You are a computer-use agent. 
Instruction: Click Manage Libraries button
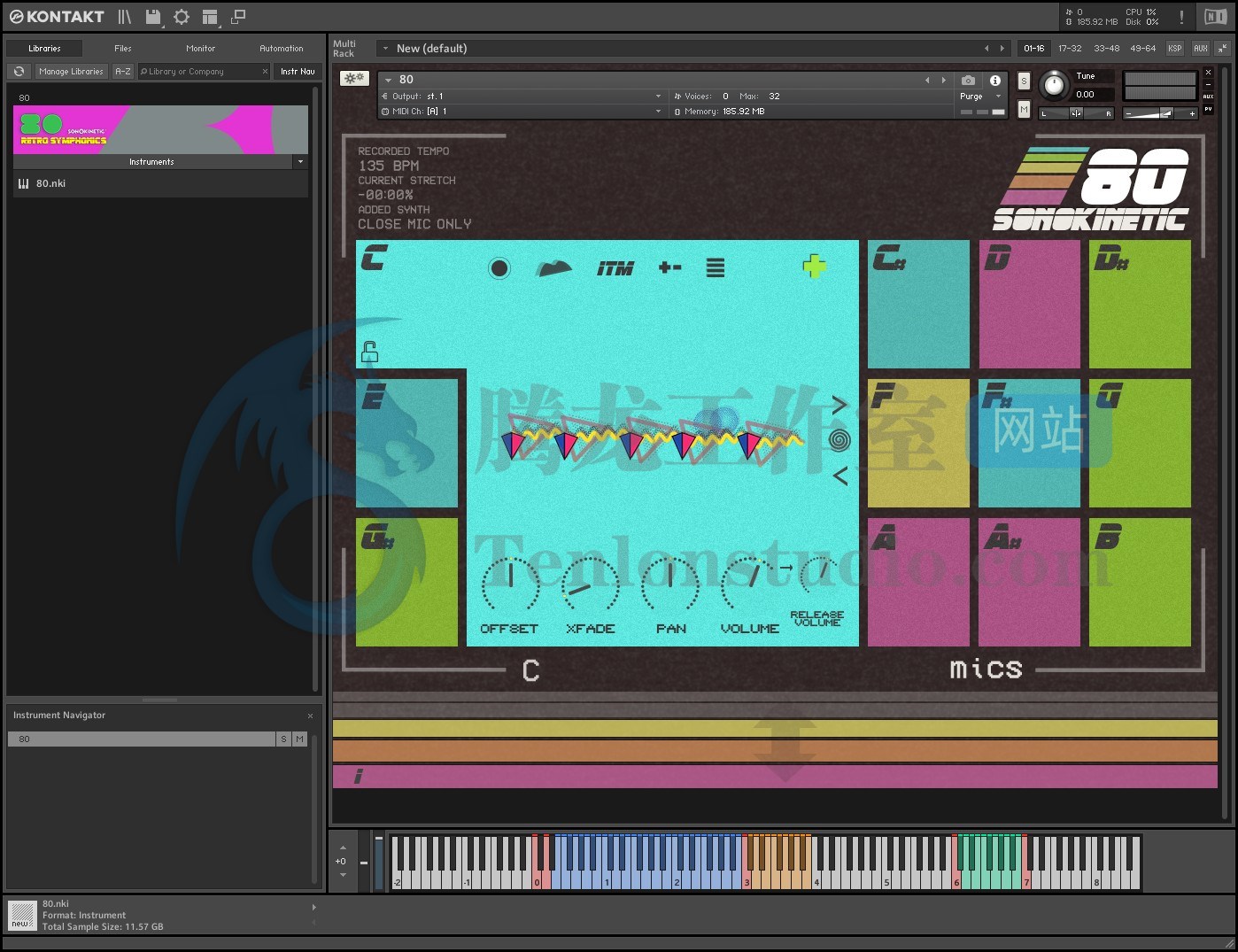tap(71, 72)
